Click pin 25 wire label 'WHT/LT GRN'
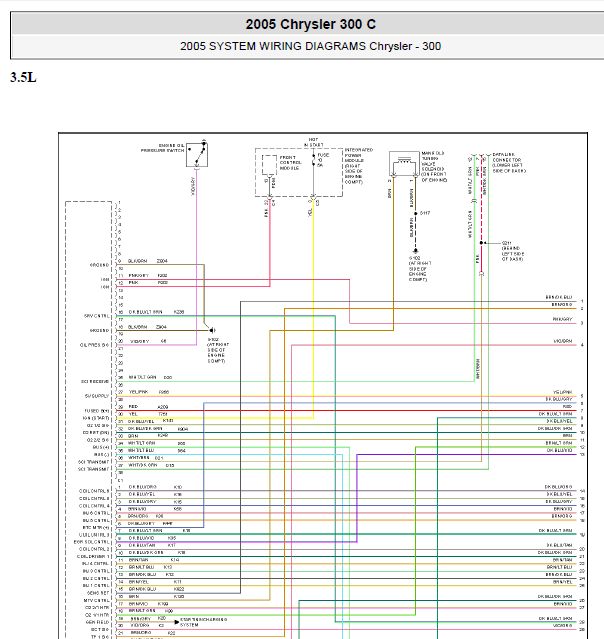This screenshot has height=639, width=604. click(142, 377)
